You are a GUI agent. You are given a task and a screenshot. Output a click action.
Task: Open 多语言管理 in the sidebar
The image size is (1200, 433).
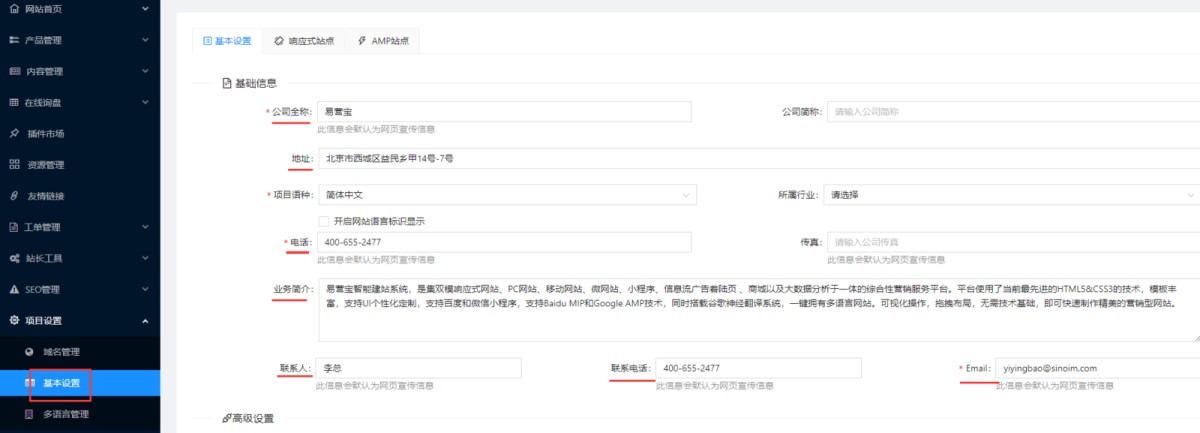coord(66,414)
